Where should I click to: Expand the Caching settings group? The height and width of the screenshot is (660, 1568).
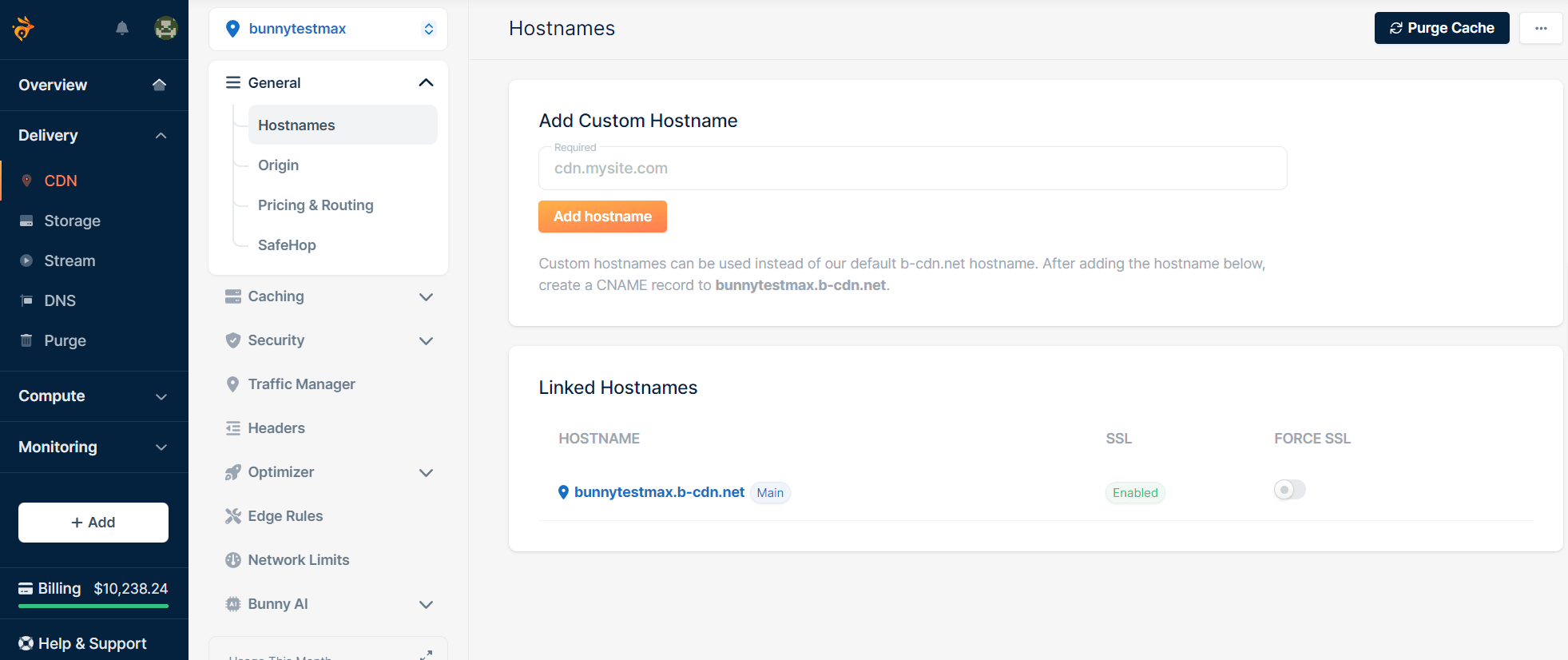click(426, 296)
